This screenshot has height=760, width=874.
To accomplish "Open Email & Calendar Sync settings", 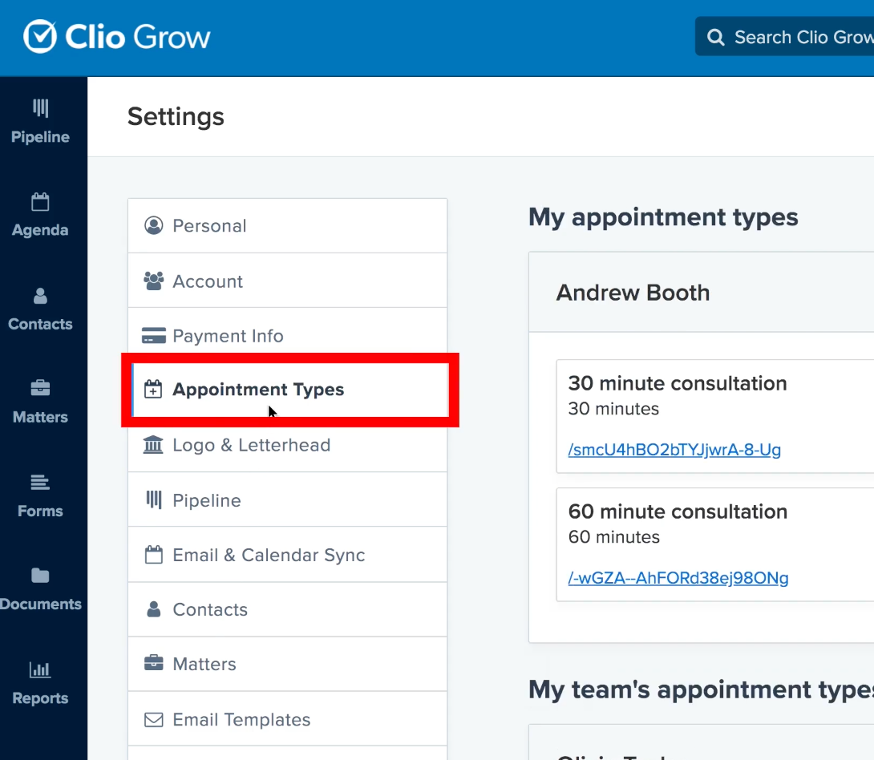I will click(x=287, y=555).
